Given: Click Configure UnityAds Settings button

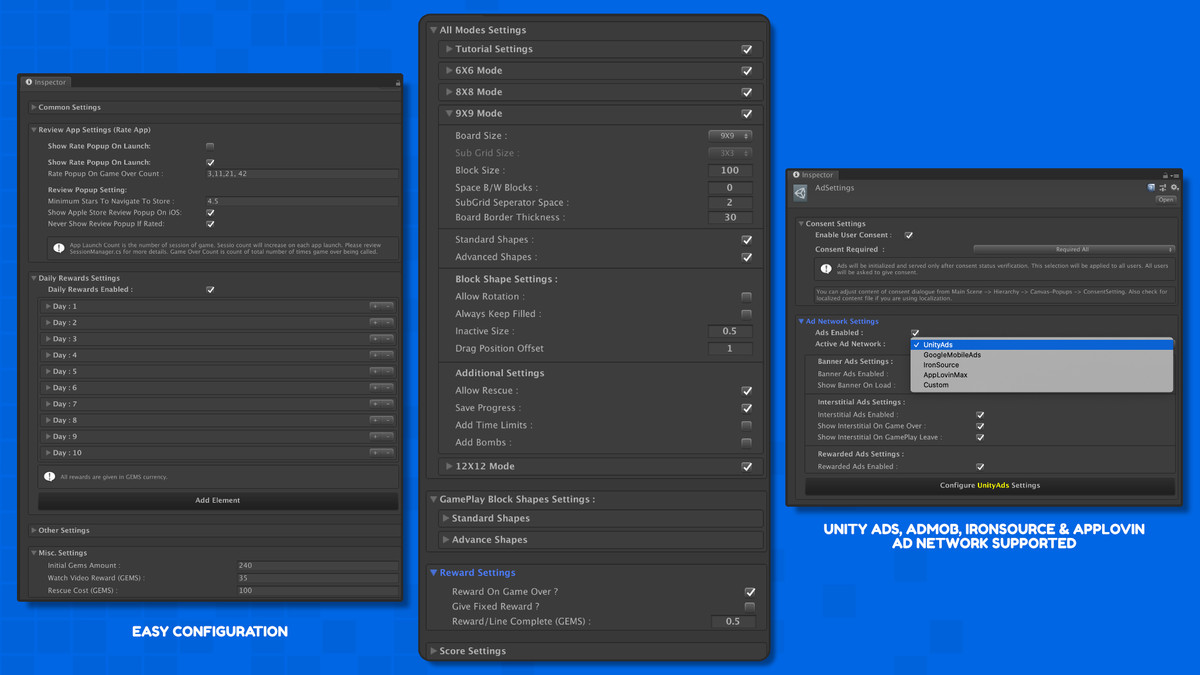Looking at the screenshot, I should point(990,485).
